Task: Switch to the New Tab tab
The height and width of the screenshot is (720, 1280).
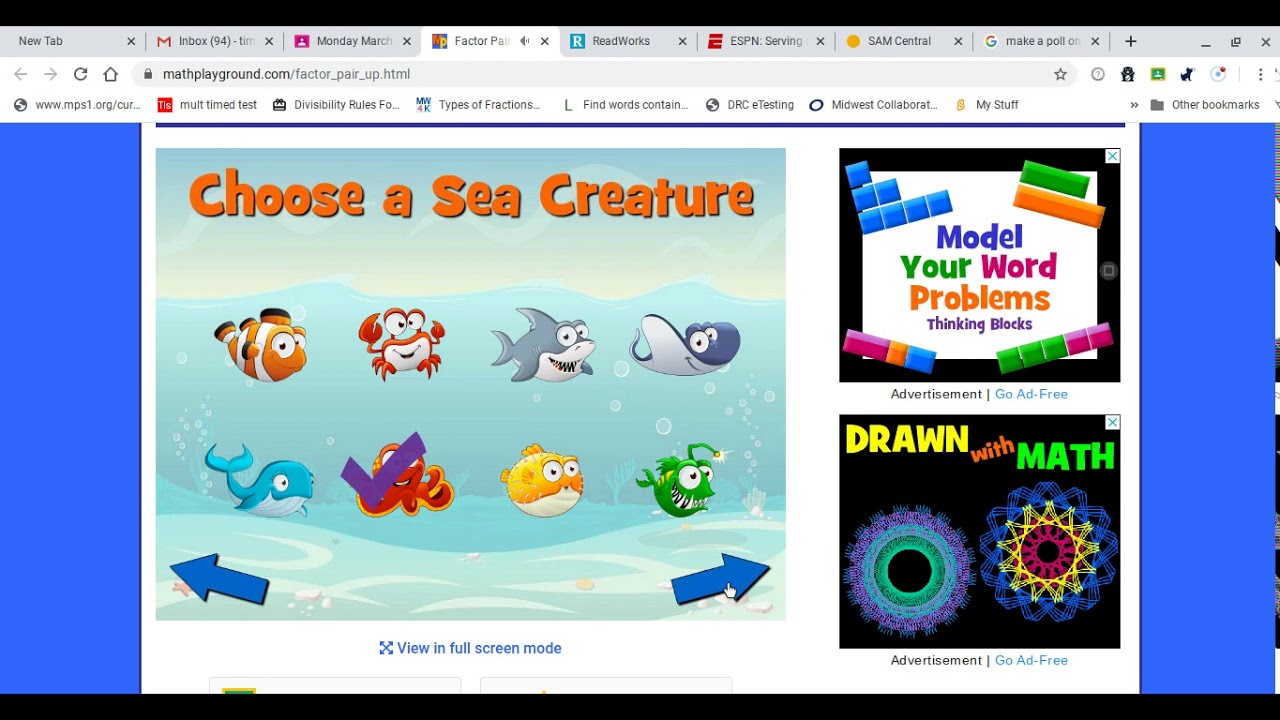Action: (70, 41)
